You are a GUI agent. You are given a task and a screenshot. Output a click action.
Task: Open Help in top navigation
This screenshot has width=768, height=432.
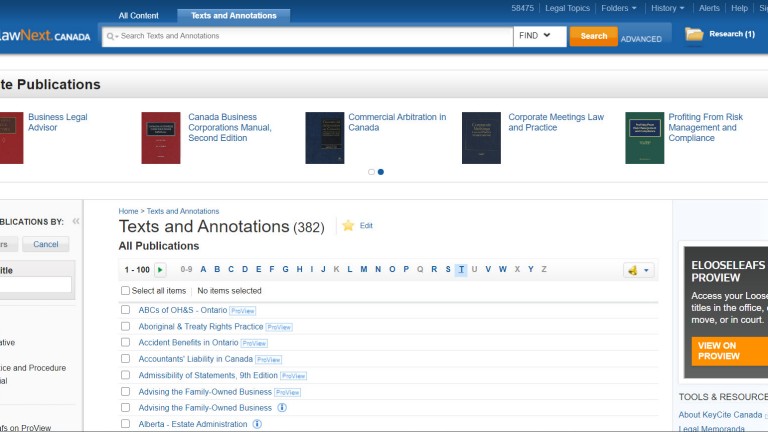click(739, 8)
